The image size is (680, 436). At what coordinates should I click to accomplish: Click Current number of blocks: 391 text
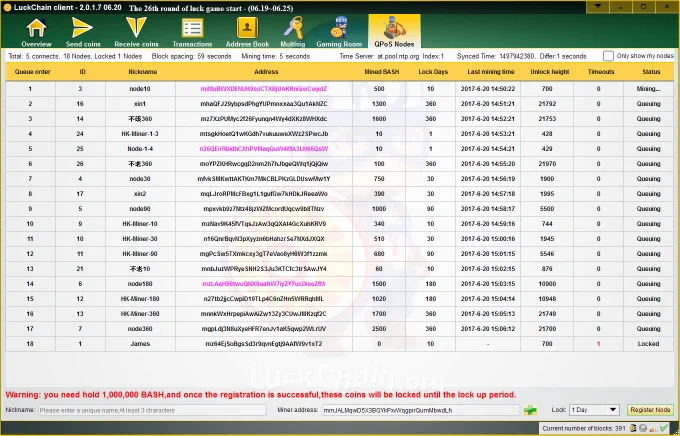pos(584,429)
